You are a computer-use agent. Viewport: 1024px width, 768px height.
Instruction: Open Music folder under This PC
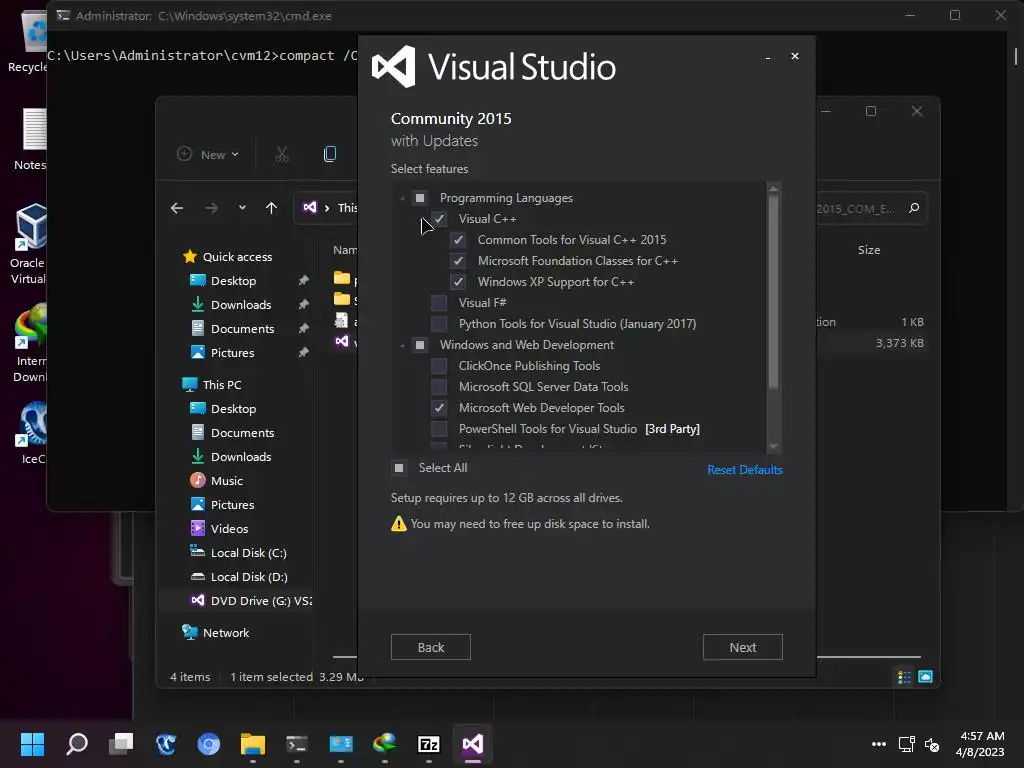(226, 481)
